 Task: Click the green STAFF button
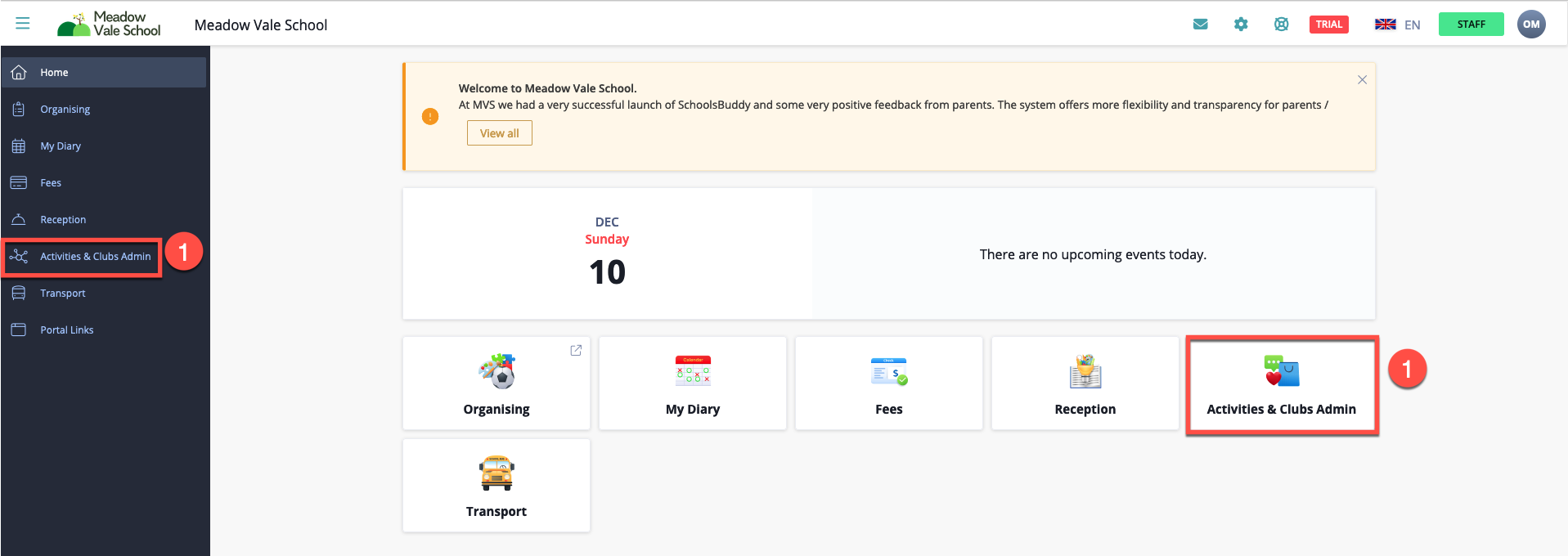pos(1471,25)
